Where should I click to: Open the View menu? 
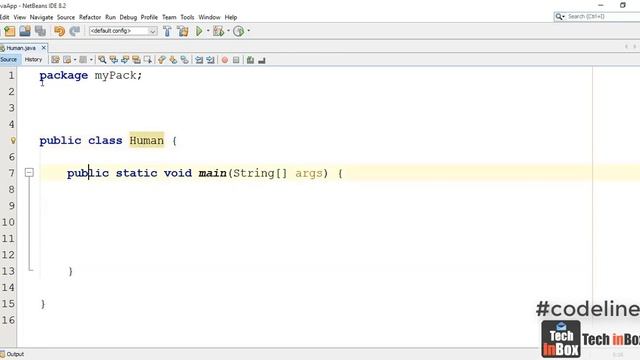coord(20,17)
